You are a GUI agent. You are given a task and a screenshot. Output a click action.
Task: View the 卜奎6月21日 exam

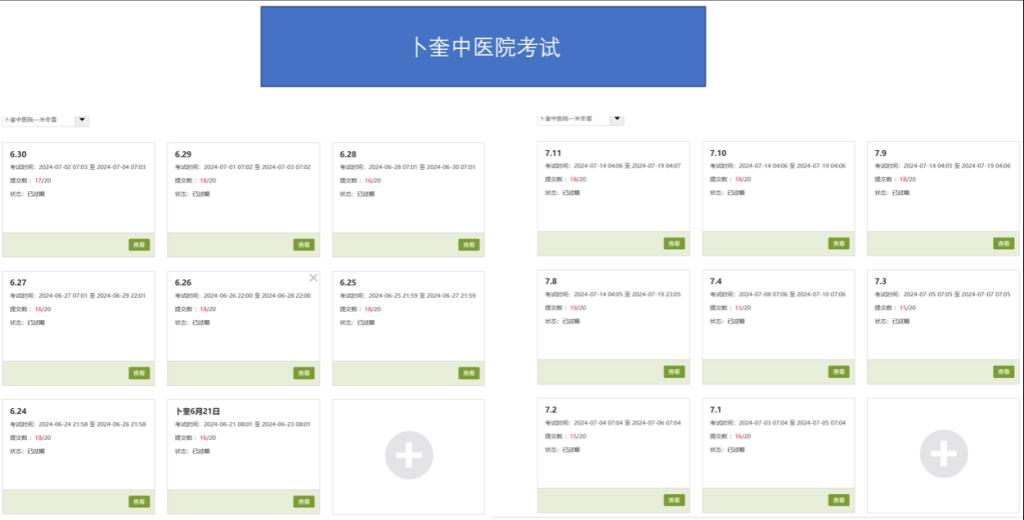(303, 501)
